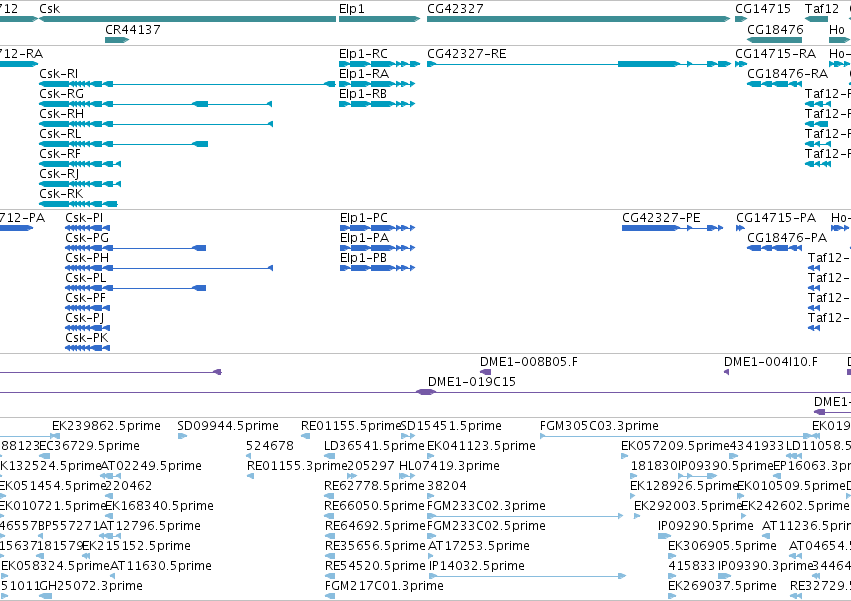Click the Csk gene label in the top track
This screenshot has height=601, width=851.
point(49,9)
